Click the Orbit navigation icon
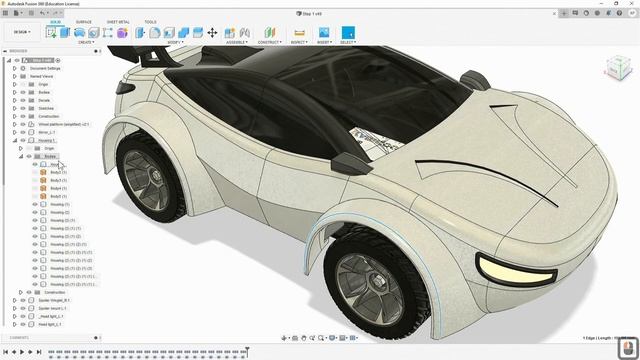 pyautogui.click(x=284, y=338)
